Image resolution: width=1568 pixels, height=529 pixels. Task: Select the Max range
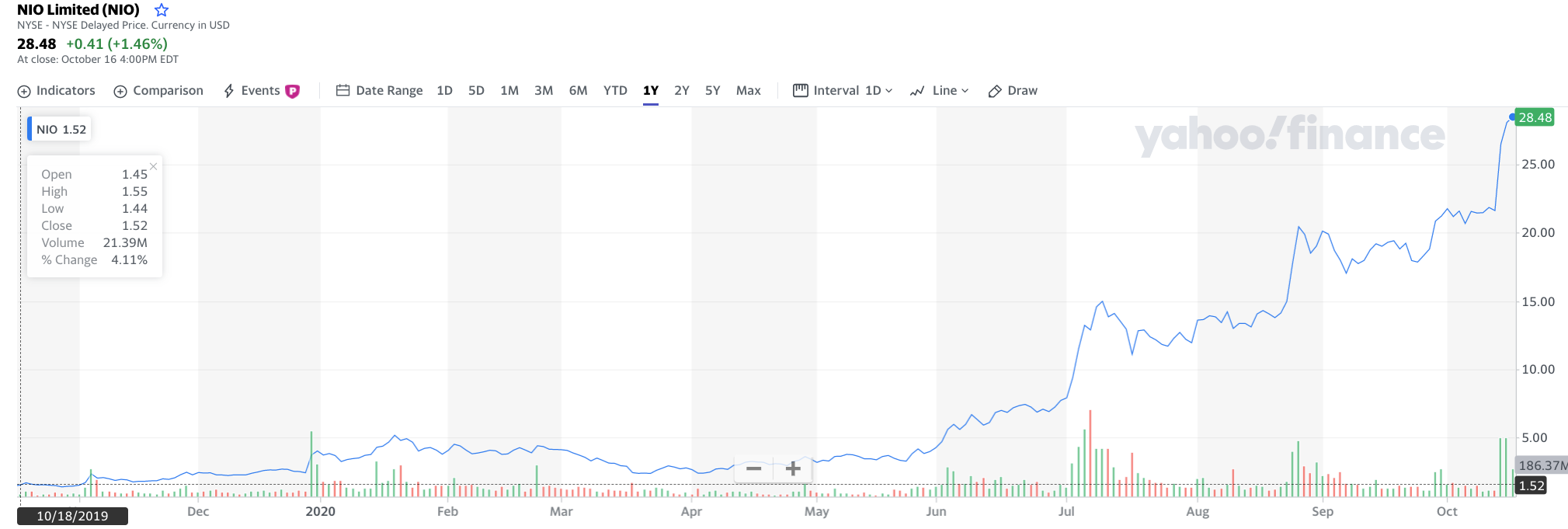tap(749, 91)
